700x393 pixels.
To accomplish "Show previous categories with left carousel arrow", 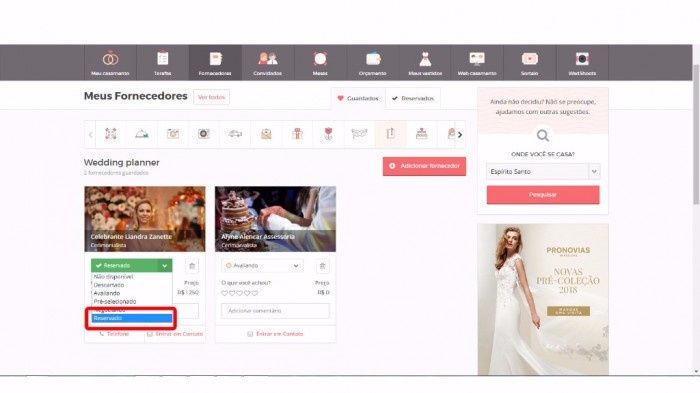I will pos(91,134).
